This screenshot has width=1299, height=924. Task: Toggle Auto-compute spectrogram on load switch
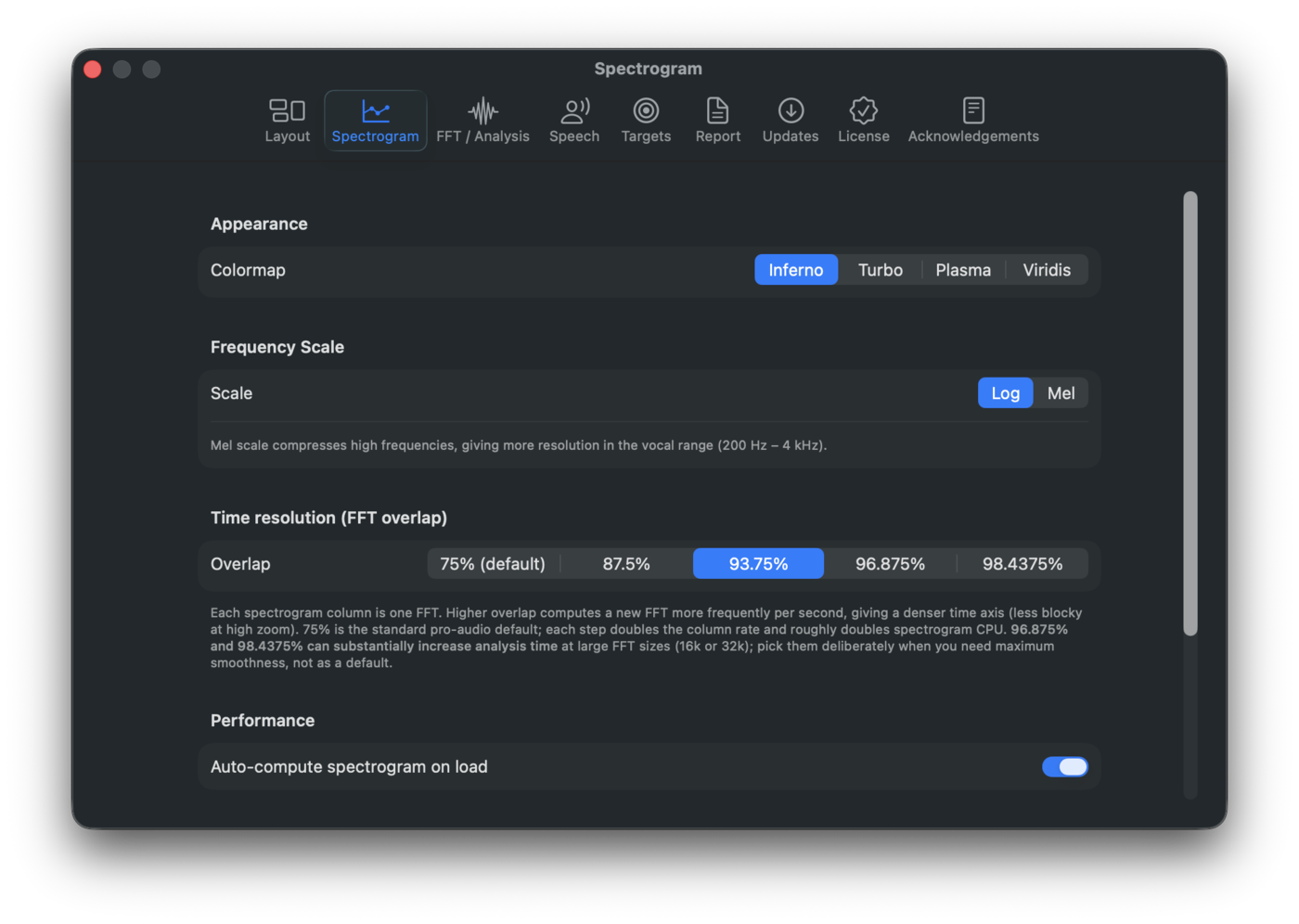1065,767
